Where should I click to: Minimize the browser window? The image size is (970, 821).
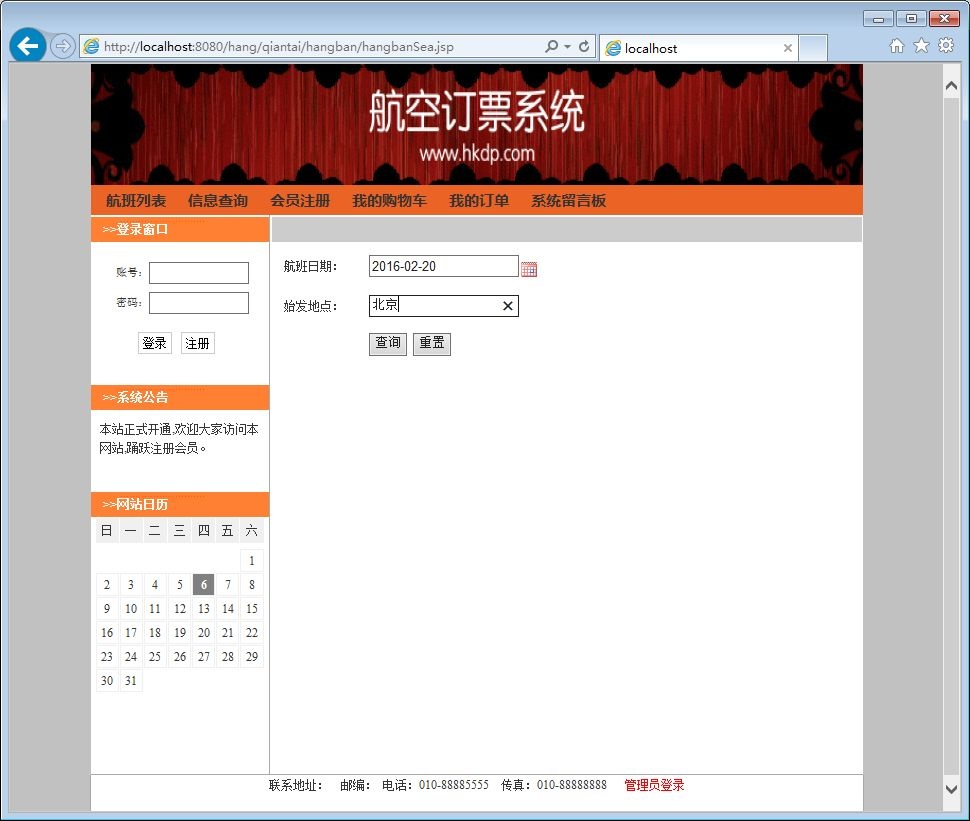click(878, 19)
